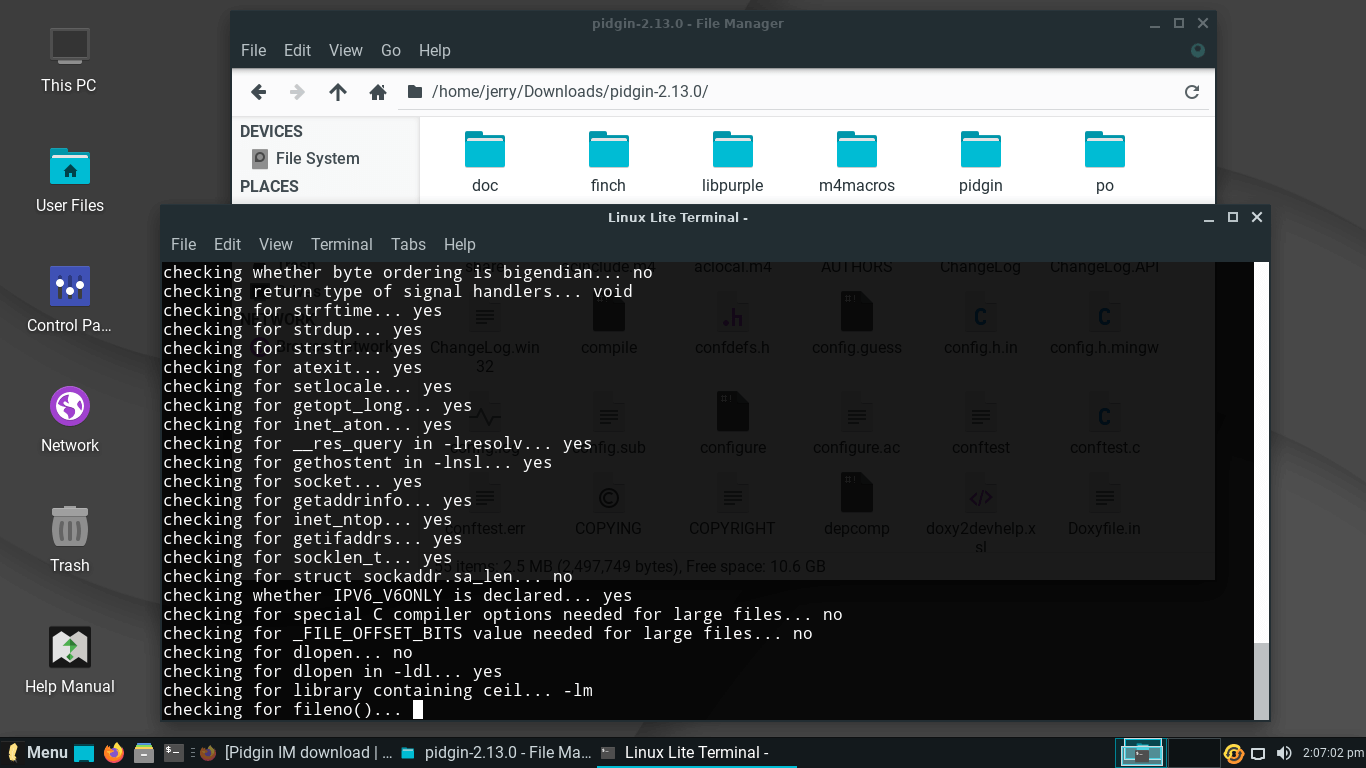Click the volume icon in system tray
The width and height of the screenshot is (1366, 768).
[1284, 753]
